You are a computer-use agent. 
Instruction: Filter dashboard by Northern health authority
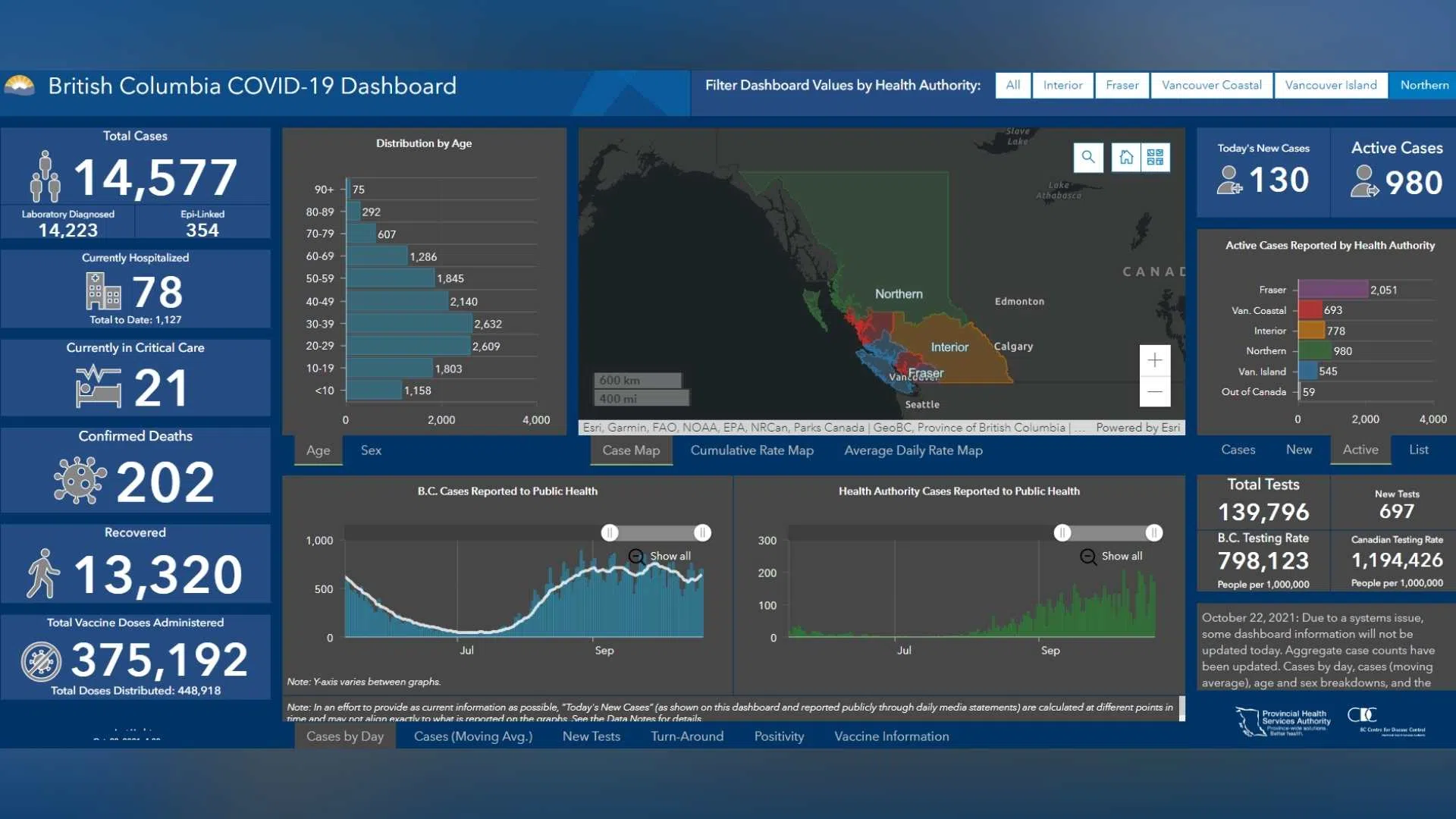[1423, 85]
